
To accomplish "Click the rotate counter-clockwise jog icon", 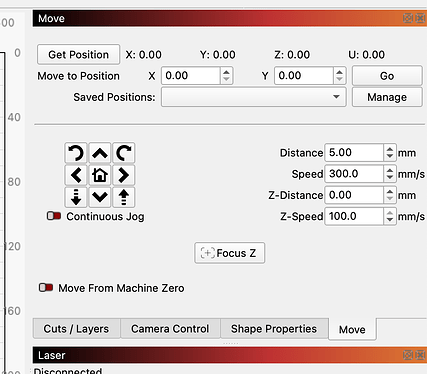I will [x=76, y=153].
